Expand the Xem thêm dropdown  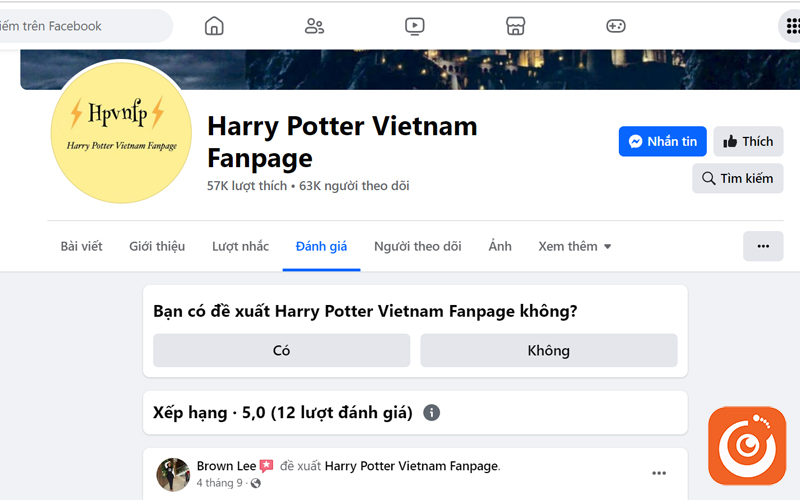pyautogui.click(x=574, y=246)
